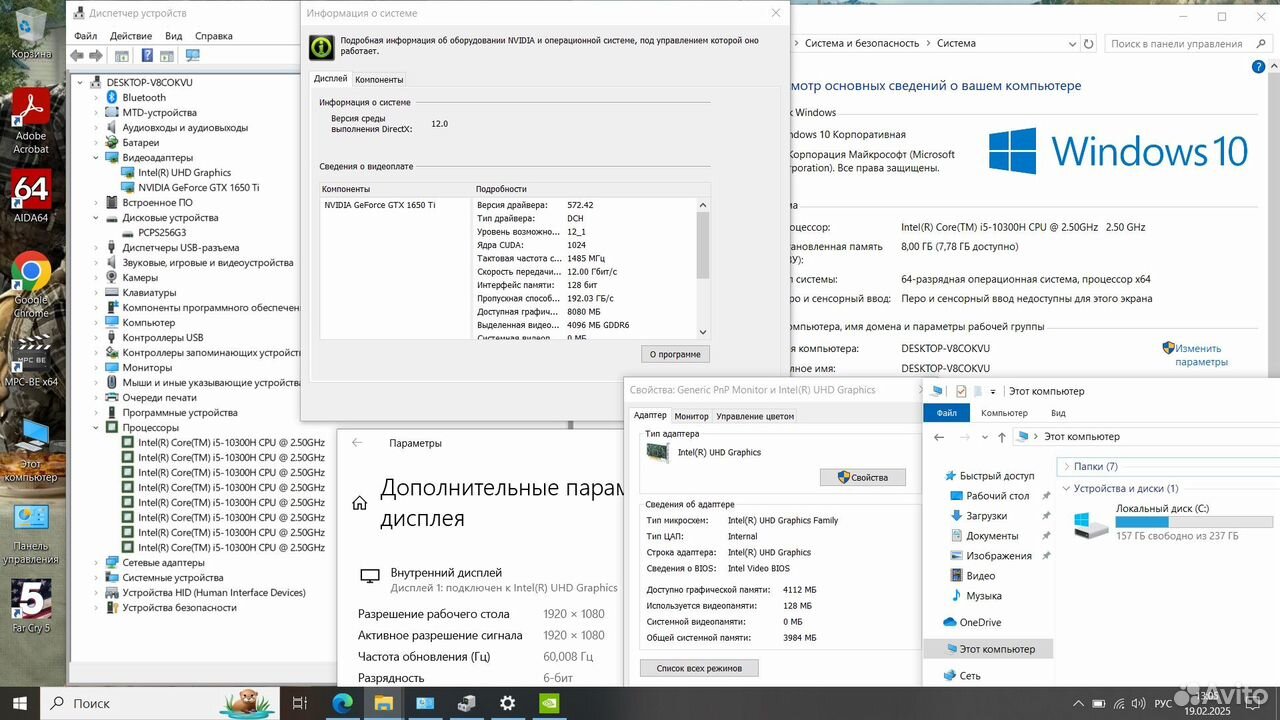Close the NVIDIA Информация о системе dialog
Viewport: 1280px width, 720px height.
pos(776,13)
